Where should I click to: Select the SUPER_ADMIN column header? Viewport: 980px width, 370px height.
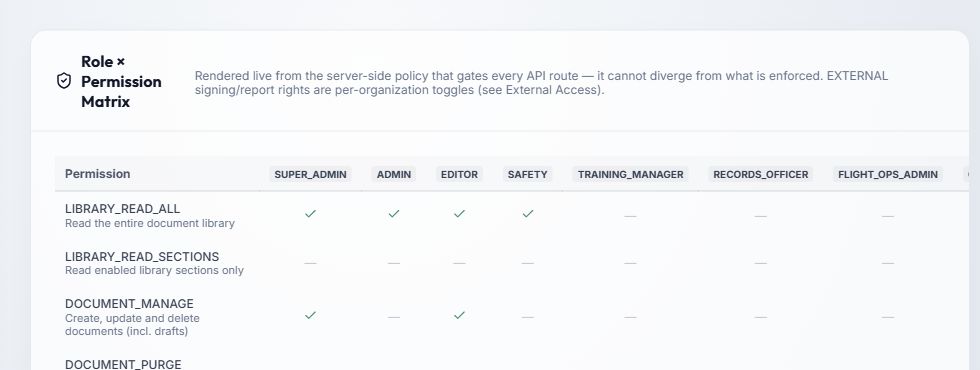coord(311,174)
